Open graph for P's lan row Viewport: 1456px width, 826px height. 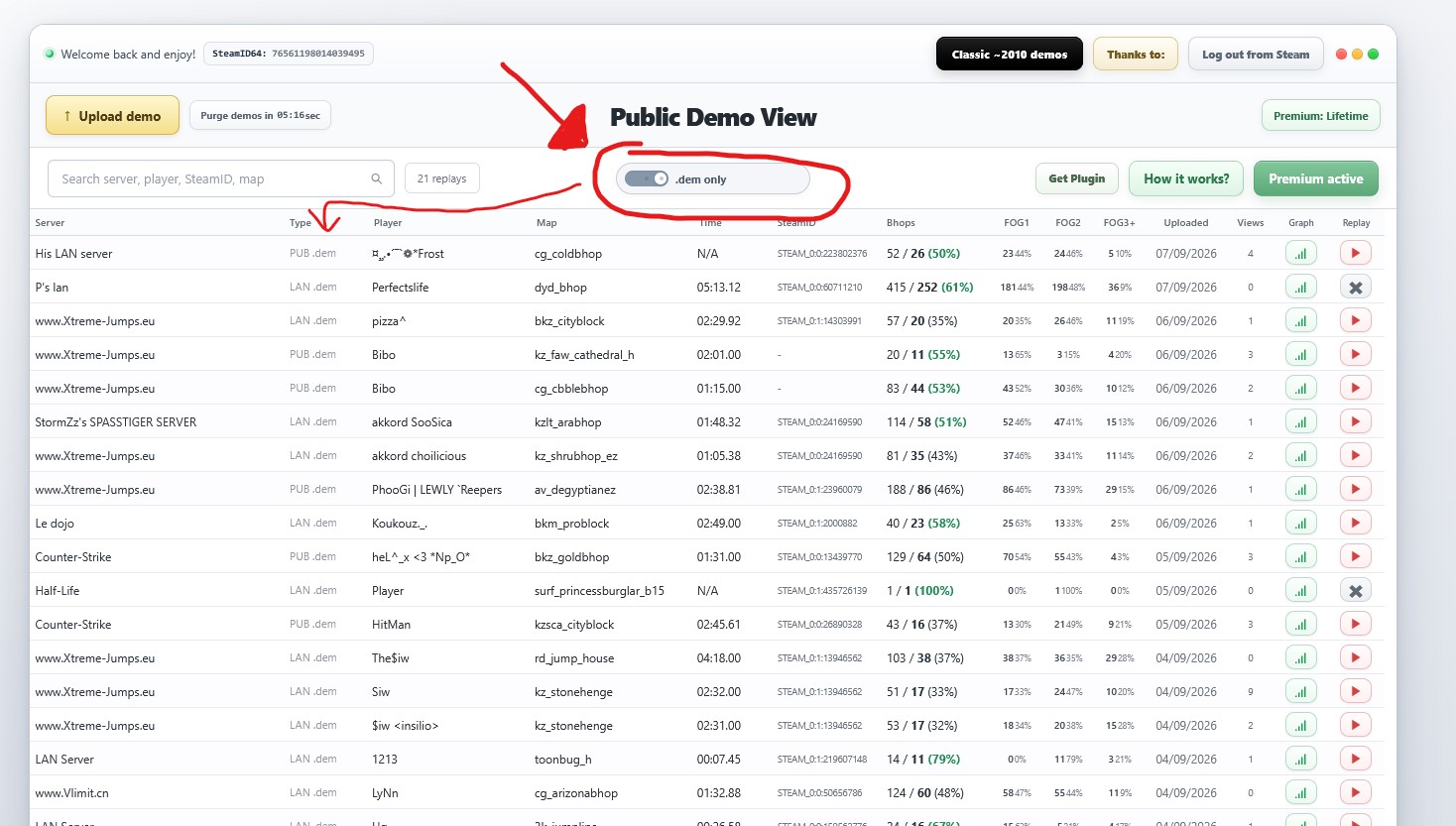[1300, 288]
